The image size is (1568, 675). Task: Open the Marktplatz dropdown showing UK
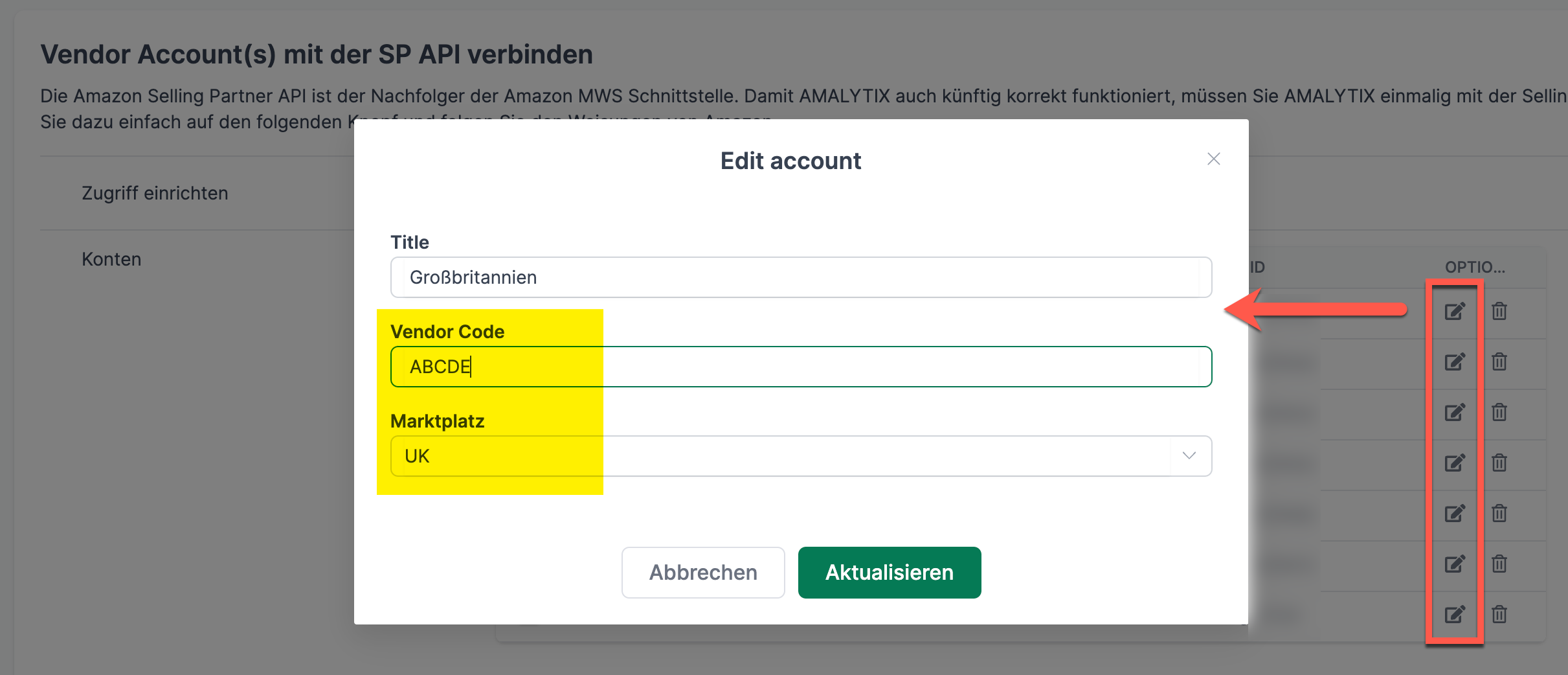coord(801,456)
